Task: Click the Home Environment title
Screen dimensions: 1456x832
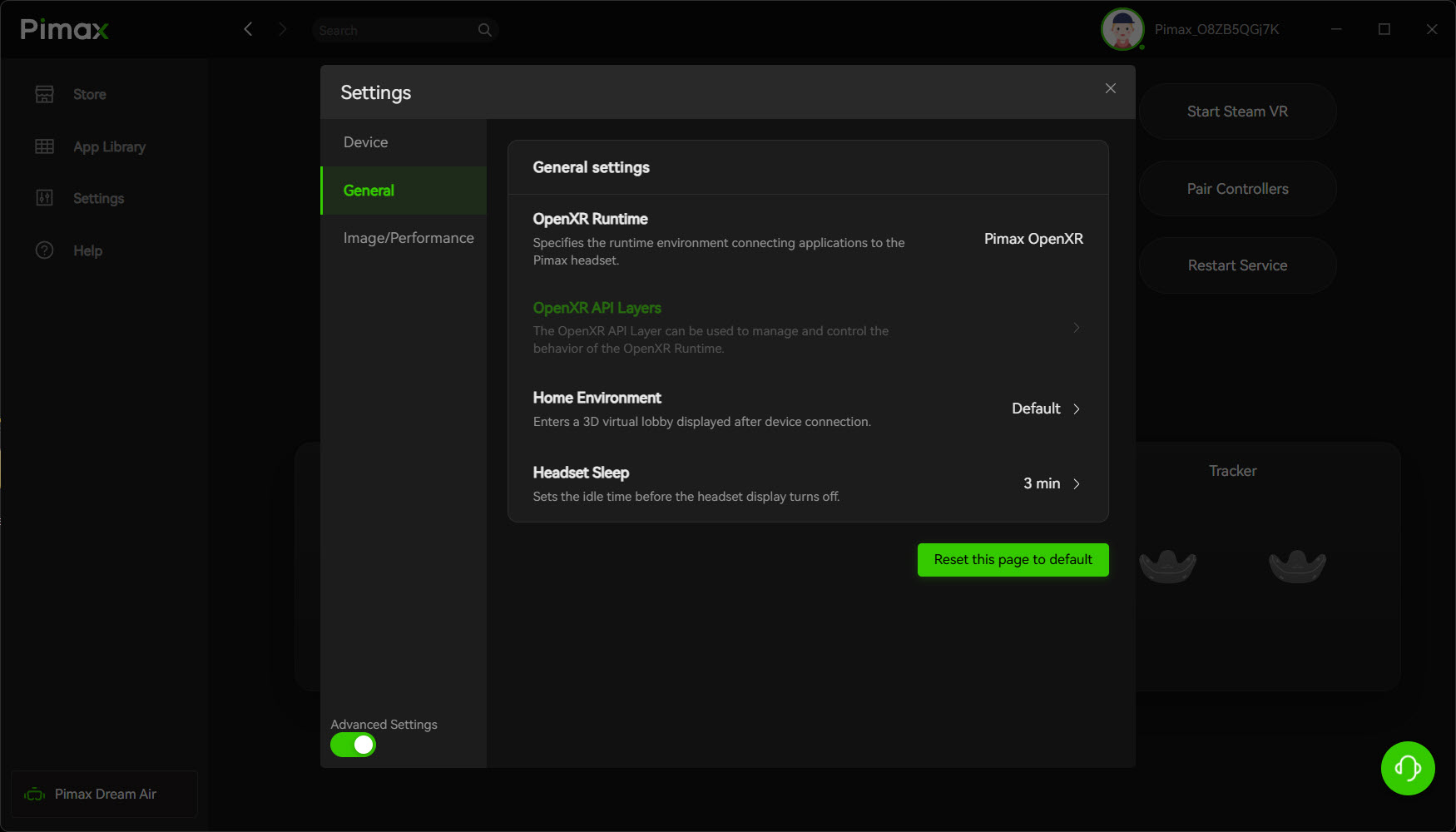Action: 597,398
